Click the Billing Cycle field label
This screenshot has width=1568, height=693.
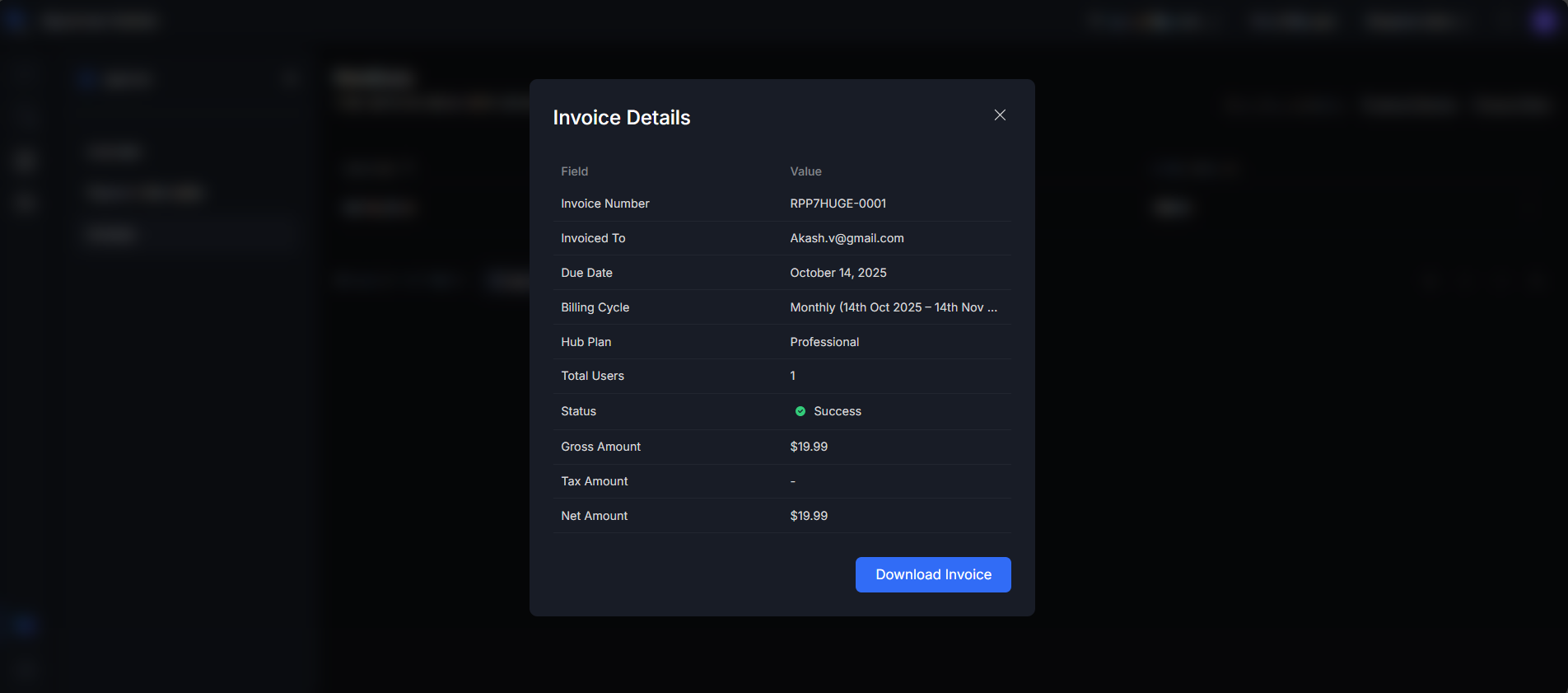595,307
